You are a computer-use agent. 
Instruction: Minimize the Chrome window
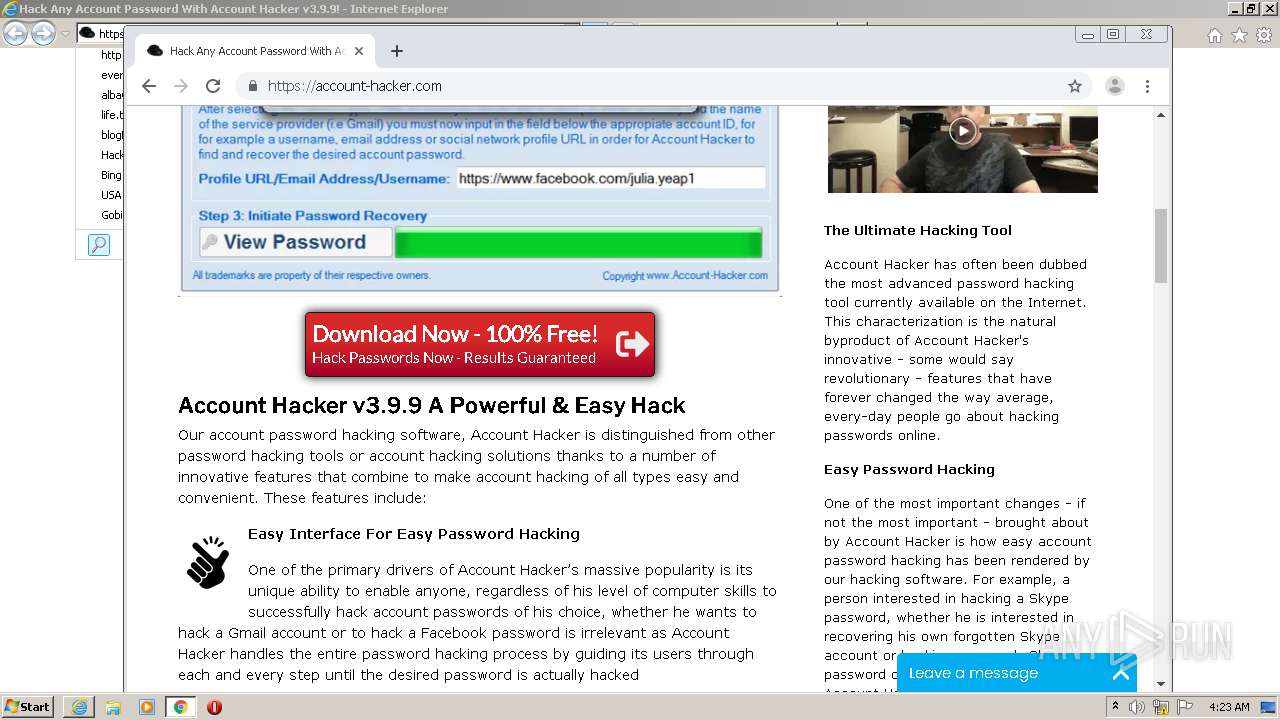[1088, 35]
